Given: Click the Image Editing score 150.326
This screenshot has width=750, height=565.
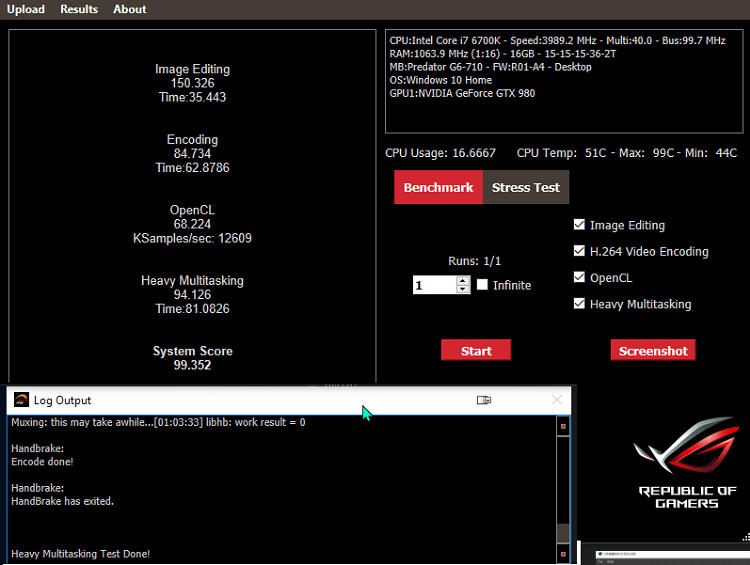Looking at the screenshot, I should [x=192, y=83].
